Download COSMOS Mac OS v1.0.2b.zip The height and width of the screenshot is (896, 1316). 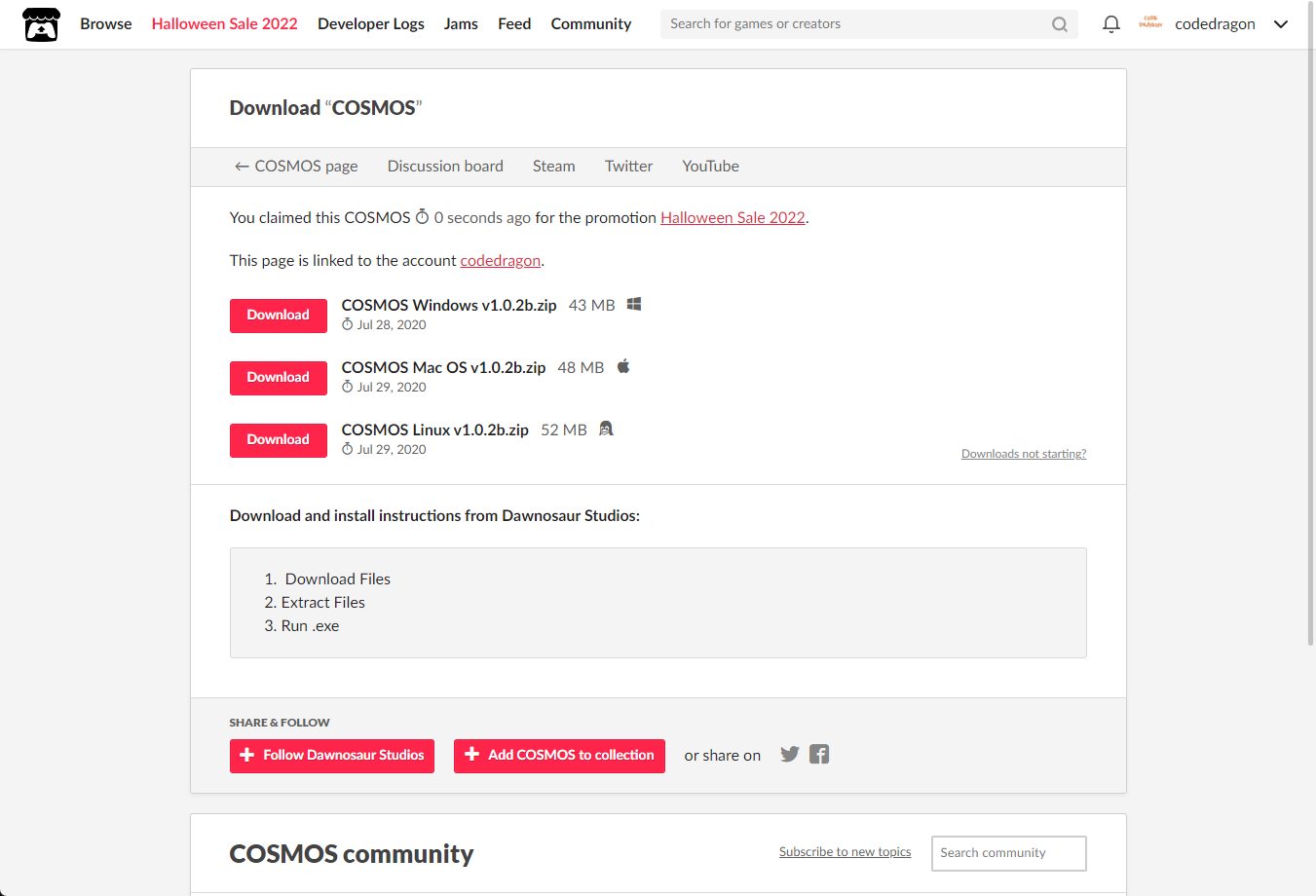coord(279,378)
